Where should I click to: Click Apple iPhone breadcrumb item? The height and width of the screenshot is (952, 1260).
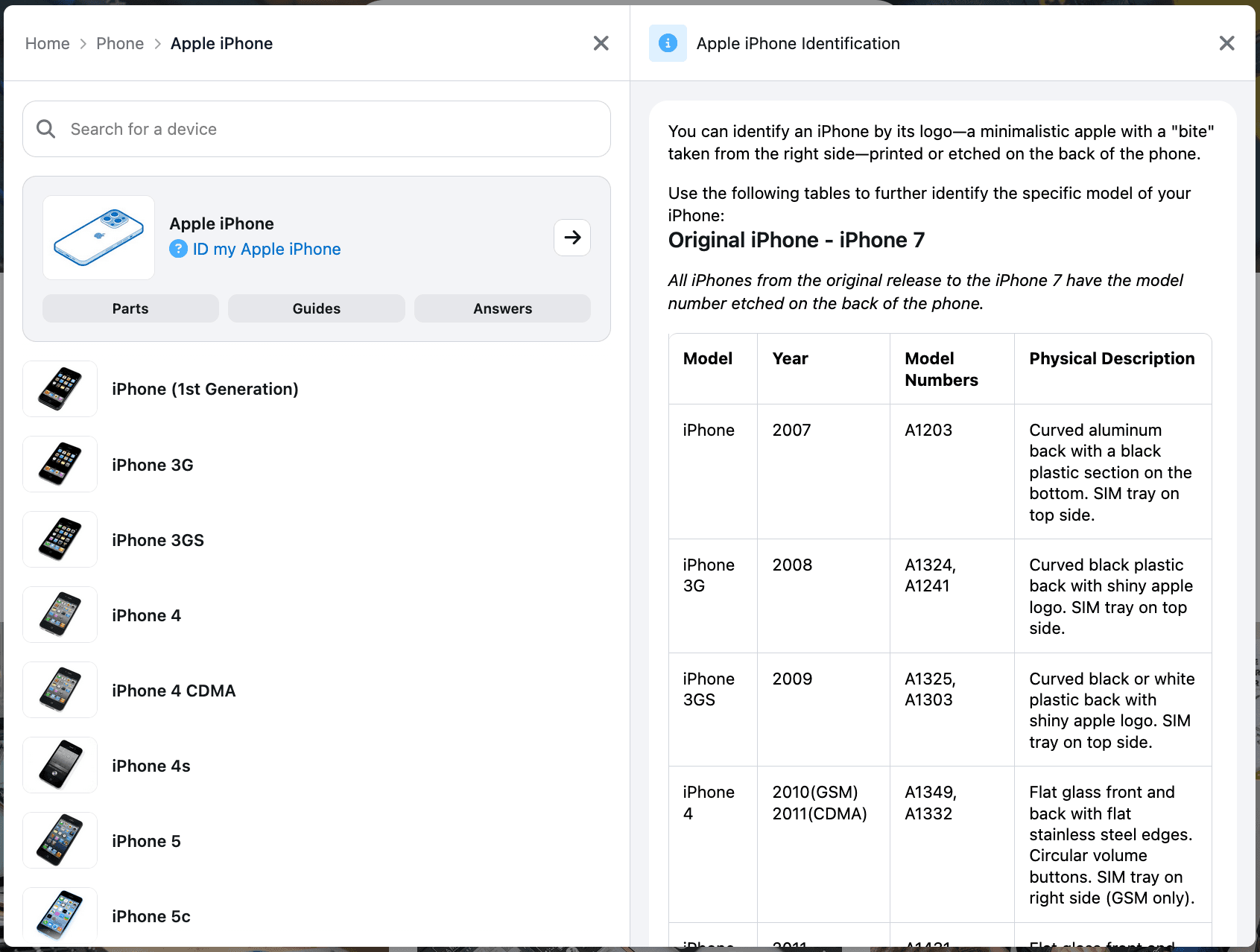[x=221, y=43]
